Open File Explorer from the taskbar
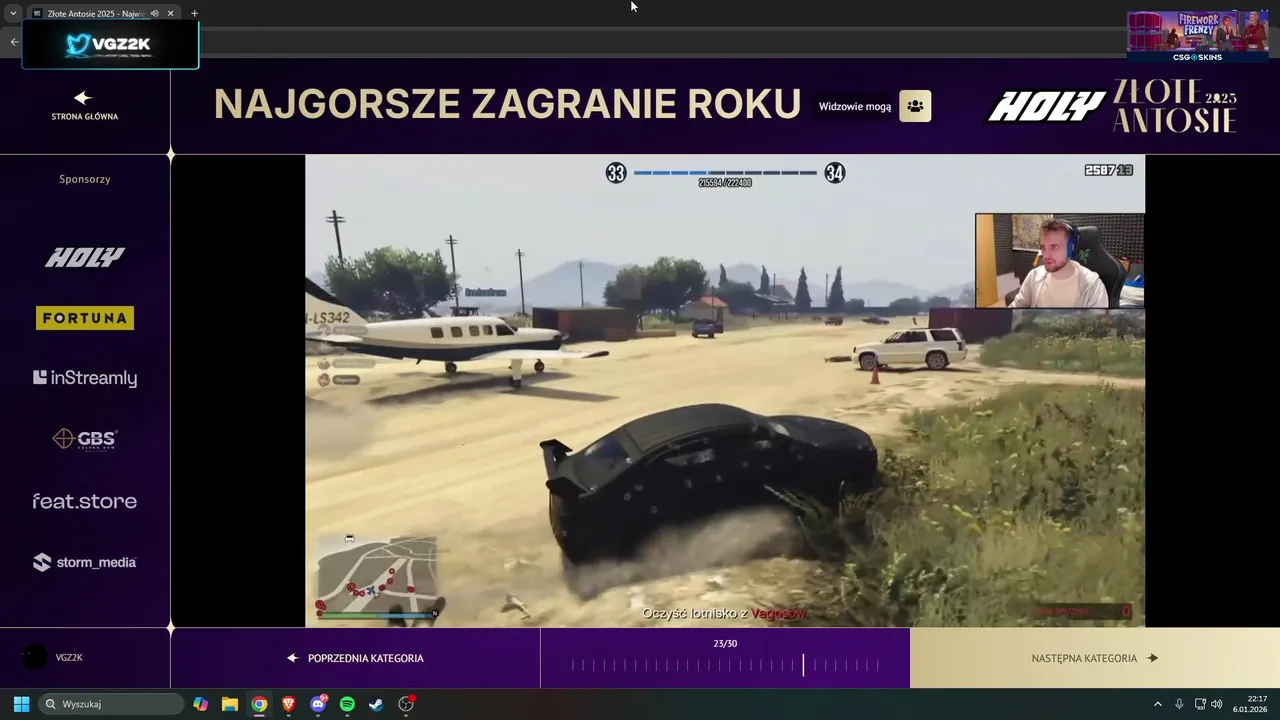1280x720 pixels. click(229, 704)
